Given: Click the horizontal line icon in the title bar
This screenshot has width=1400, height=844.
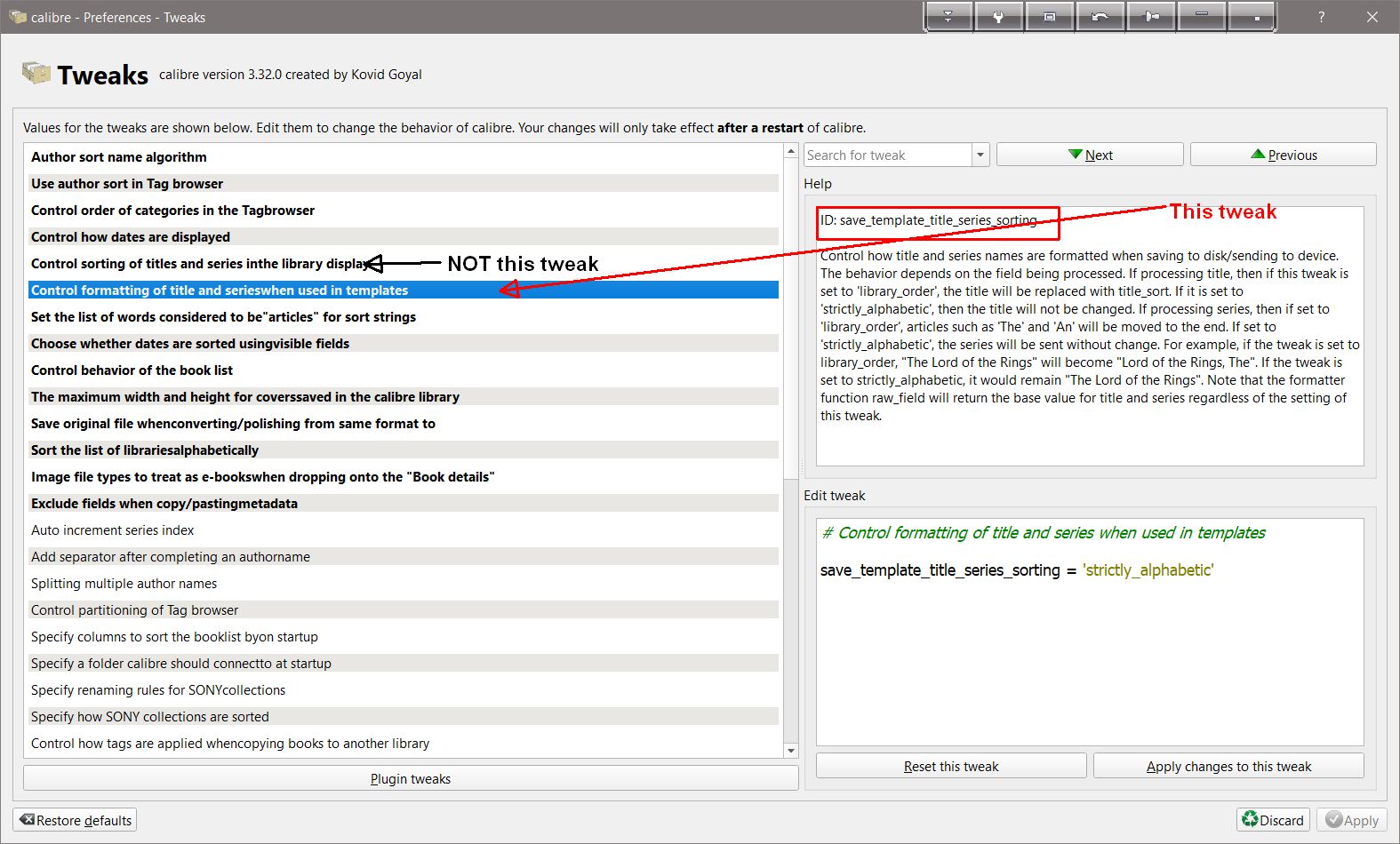Looking at the screenshot, I should 1201,17.
